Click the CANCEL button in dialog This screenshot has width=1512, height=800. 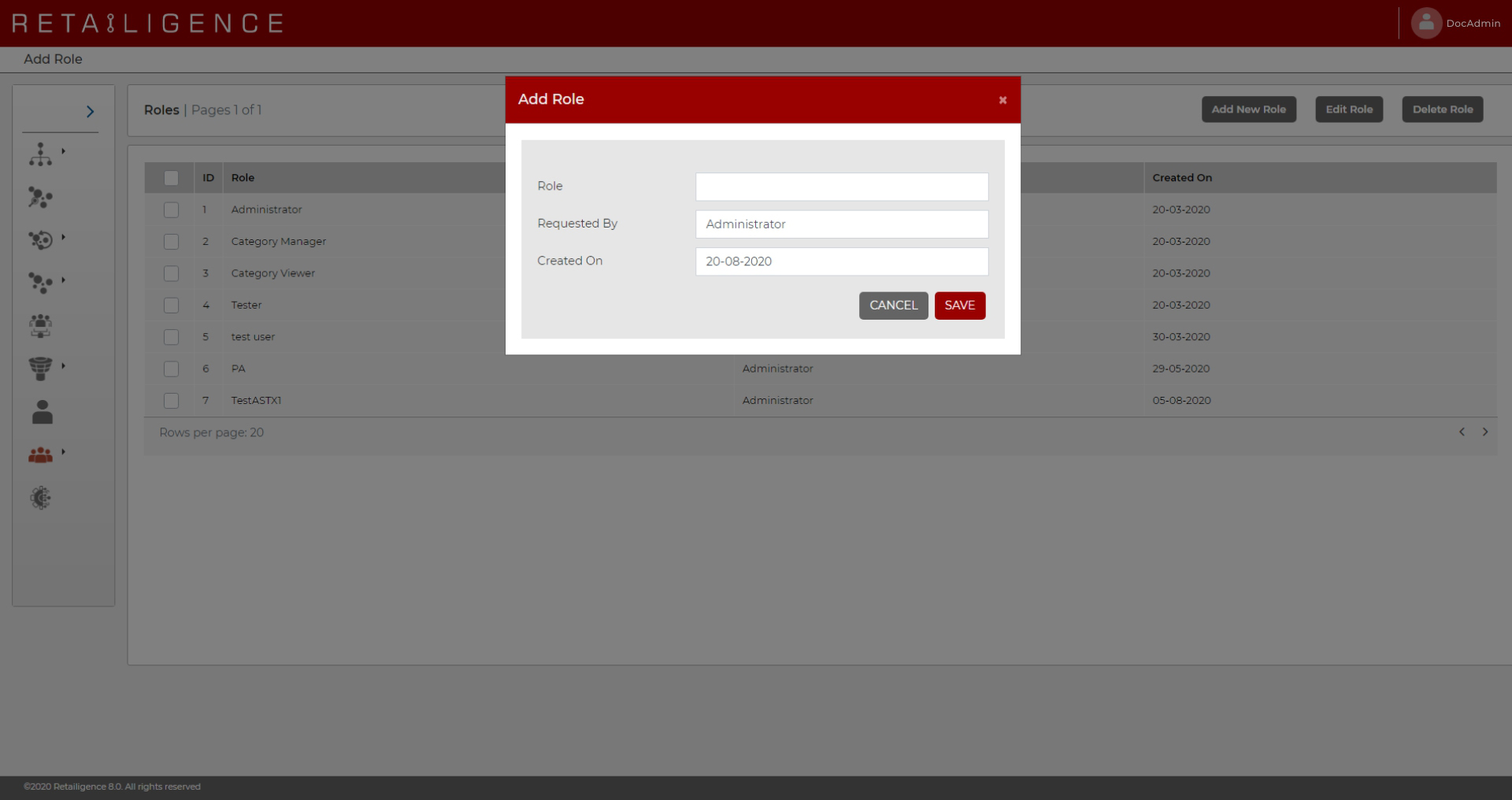pyautogui.click(x=893, y=306)
